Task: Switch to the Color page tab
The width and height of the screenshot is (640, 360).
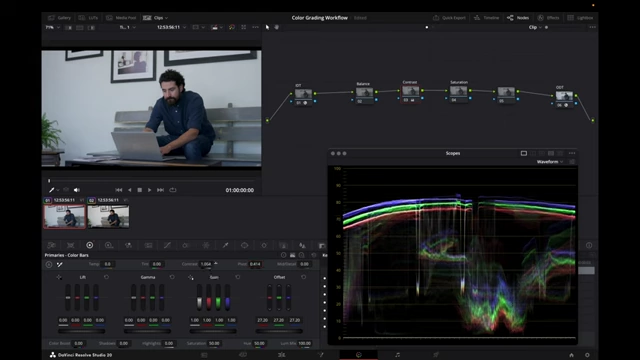Action: [x=359, y=355]
